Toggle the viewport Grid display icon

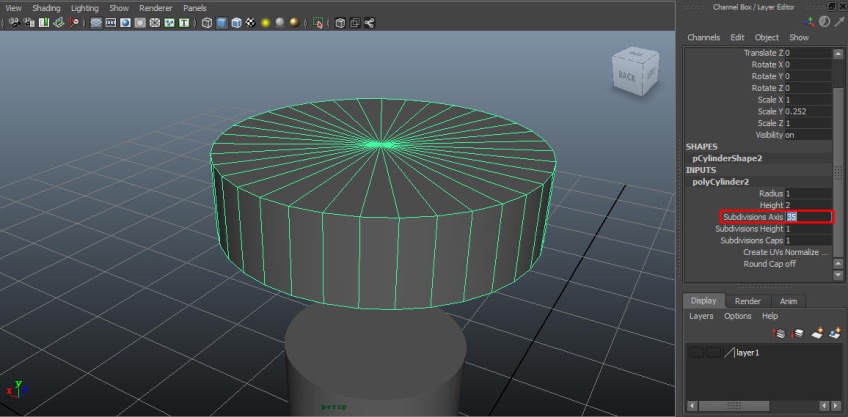click(x=96, y=23)
